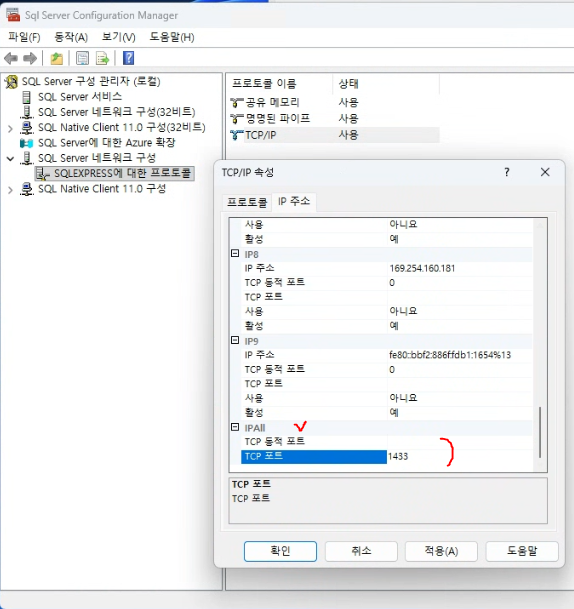Click the SQLEXPRESS에 대한 프로토콜 icon
Image resolution: width=574 pixels, height=609 pixels.
(43, 174)
